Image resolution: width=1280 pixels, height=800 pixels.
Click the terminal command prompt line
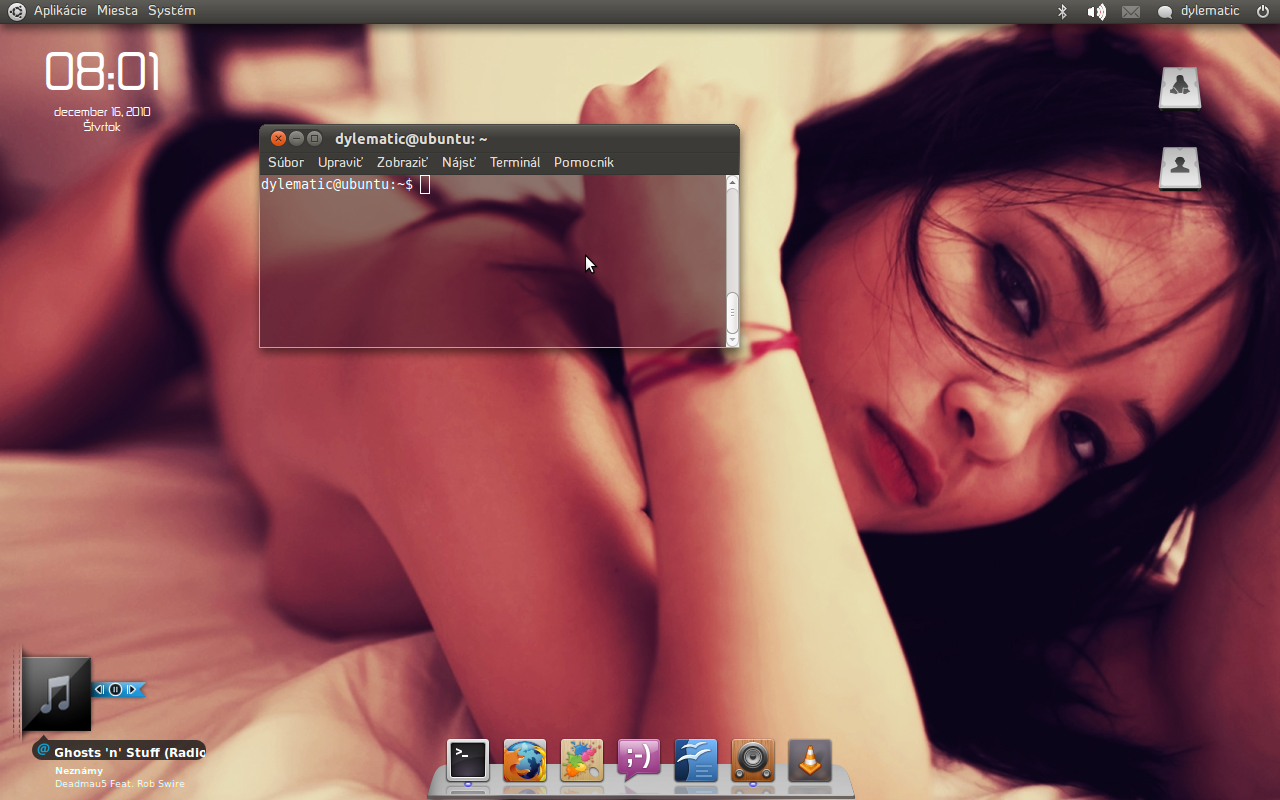(x=345, y=184)
